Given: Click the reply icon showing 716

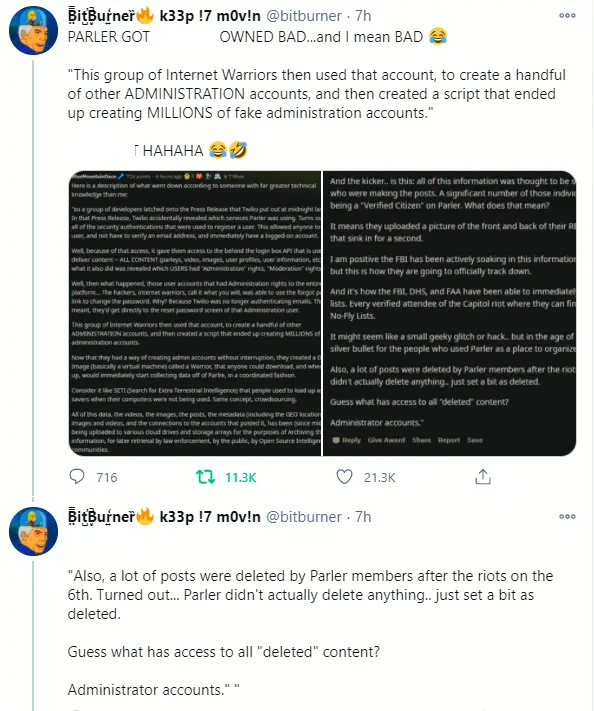Looking at the screenshot, I should [x=77, y=477].
